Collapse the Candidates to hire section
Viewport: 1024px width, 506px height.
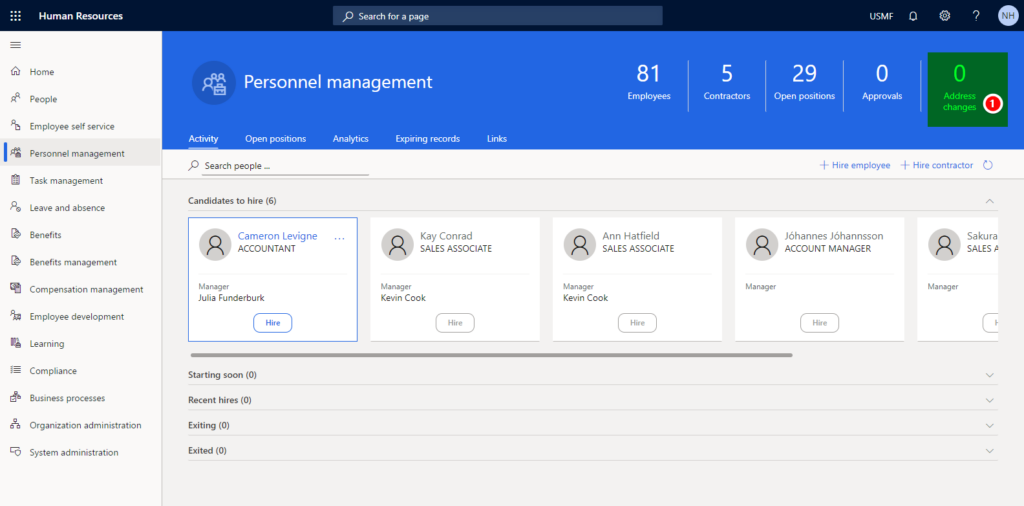990,200
